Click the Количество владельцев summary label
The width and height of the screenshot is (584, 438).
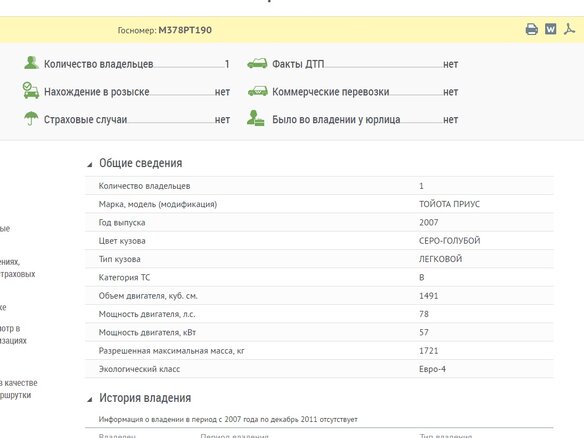coord(99,64)
